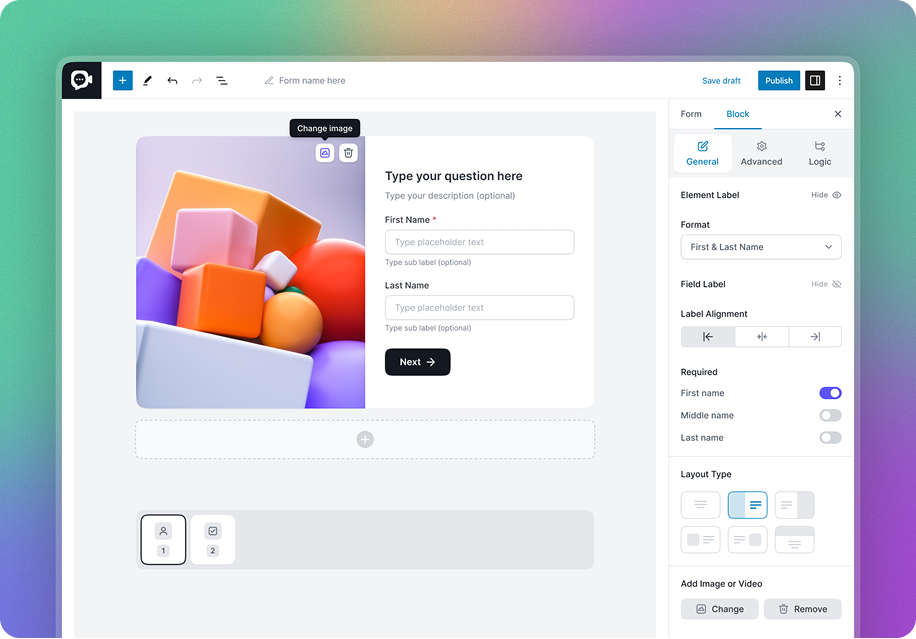
Task: Click the Change image button in sidebar
Action: tap(720, 609)
